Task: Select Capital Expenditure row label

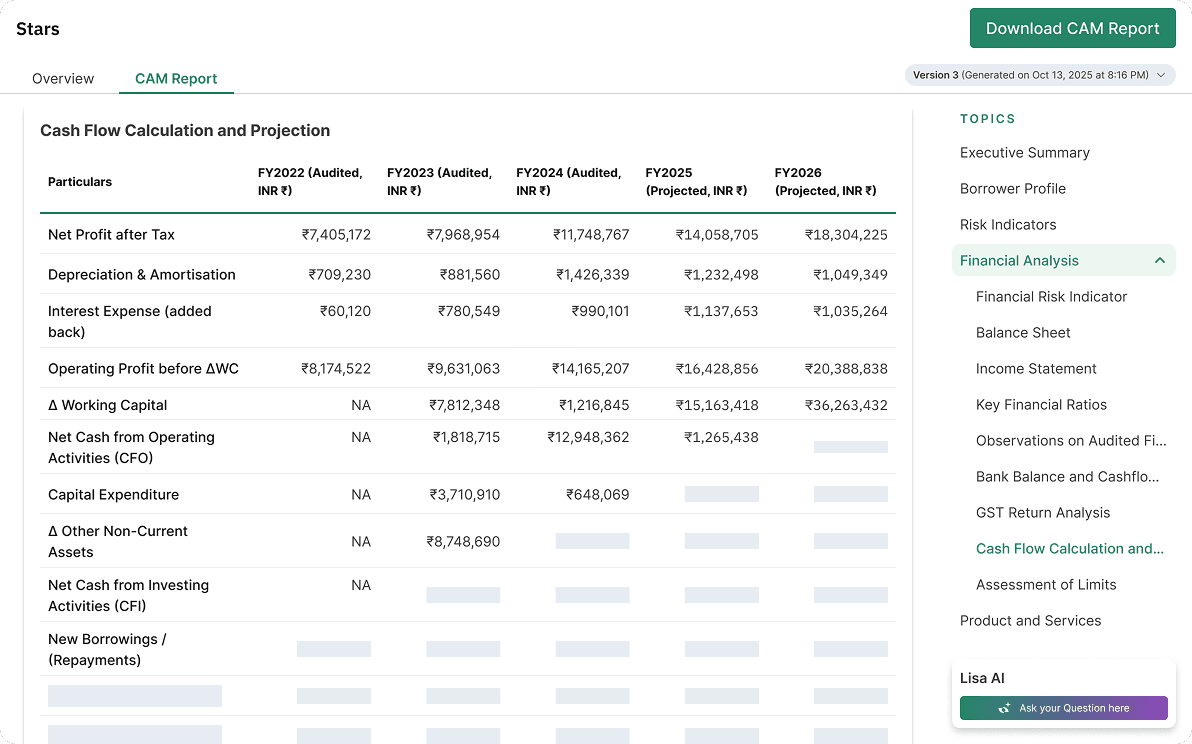Action: 113,495
